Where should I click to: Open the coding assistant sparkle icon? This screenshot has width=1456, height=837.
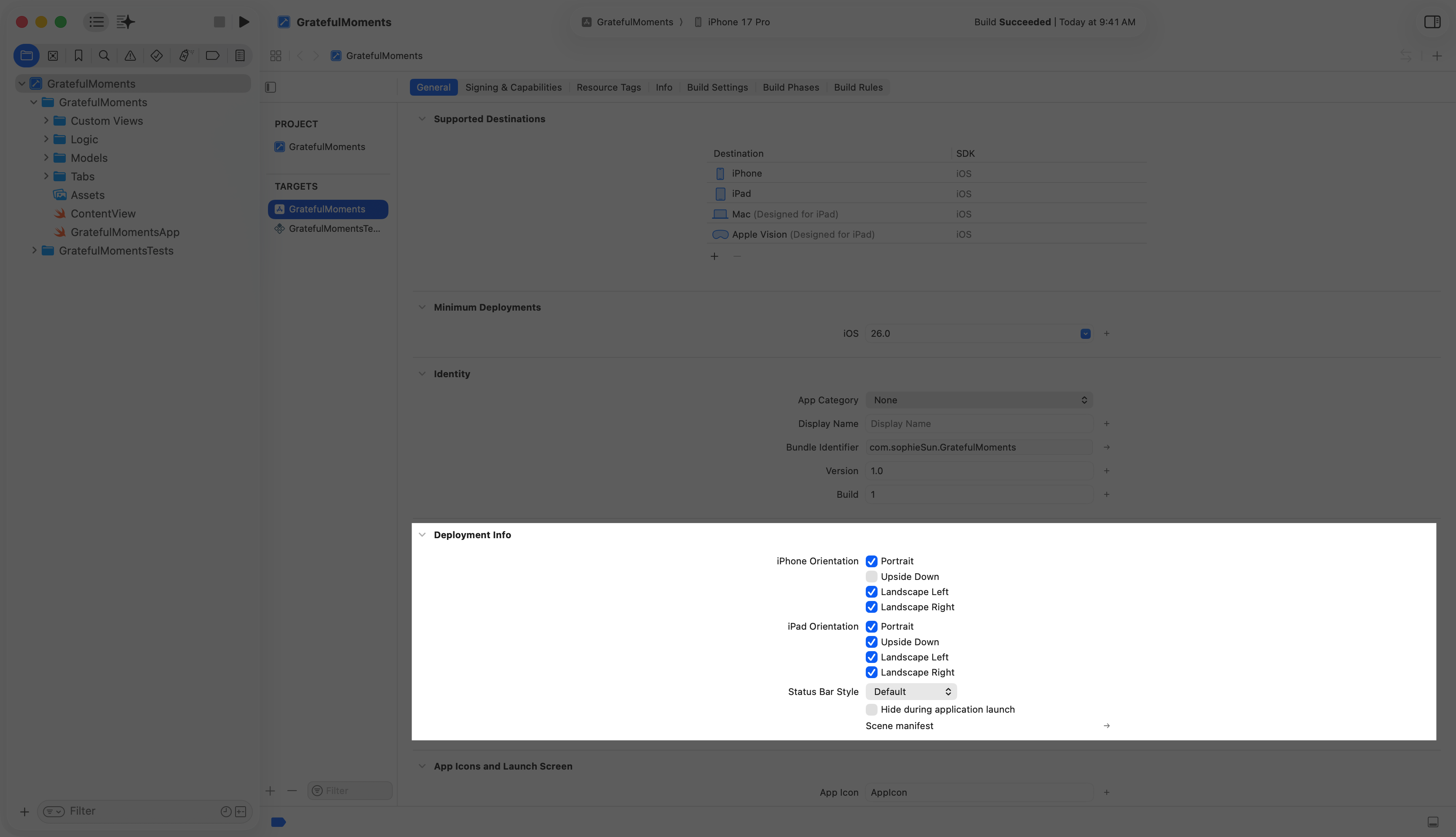pos(126,22)
